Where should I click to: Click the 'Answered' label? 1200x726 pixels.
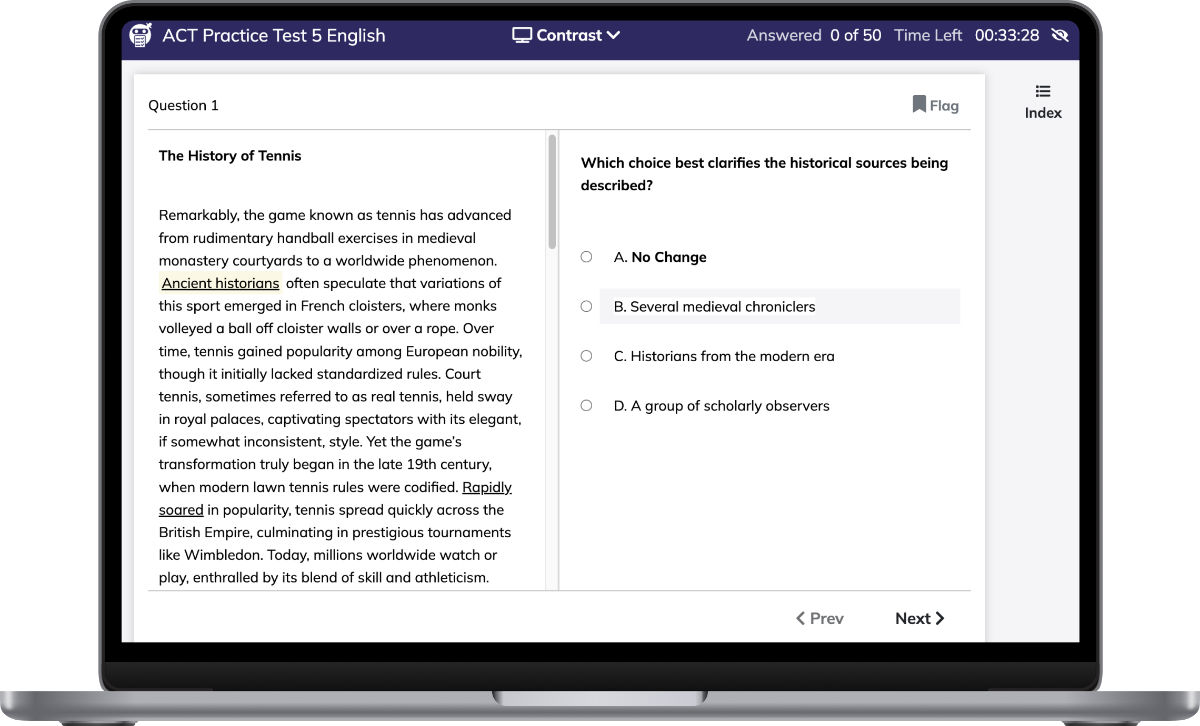(784, 35)
